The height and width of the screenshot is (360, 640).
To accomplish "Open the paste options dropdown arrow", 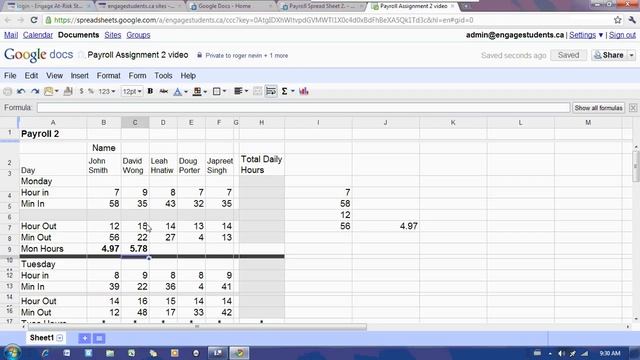I will point(57,91).
